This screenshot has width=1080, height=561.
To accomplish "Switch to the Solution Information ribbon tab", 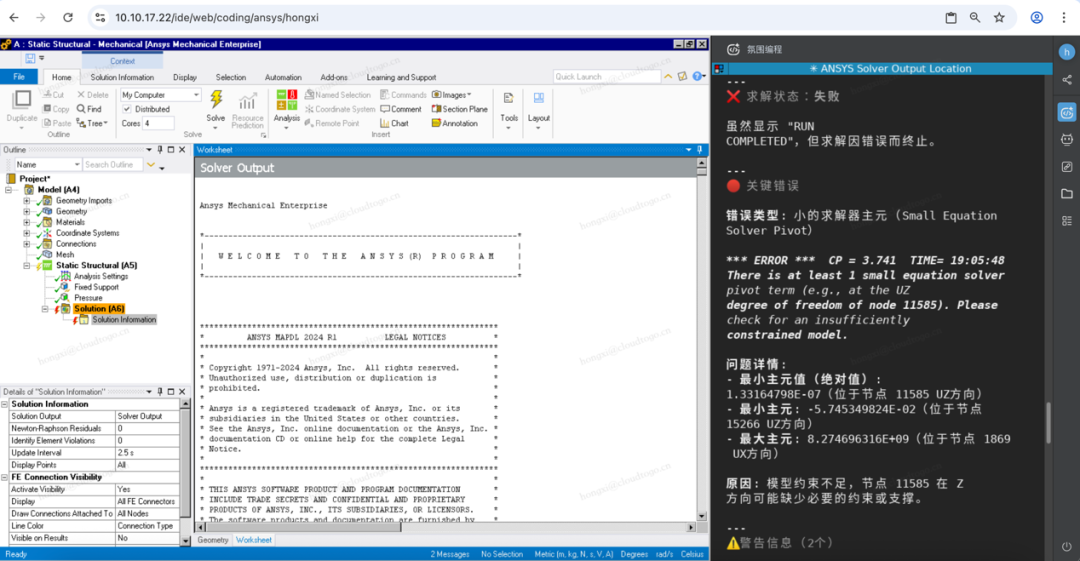I will 122,77.
